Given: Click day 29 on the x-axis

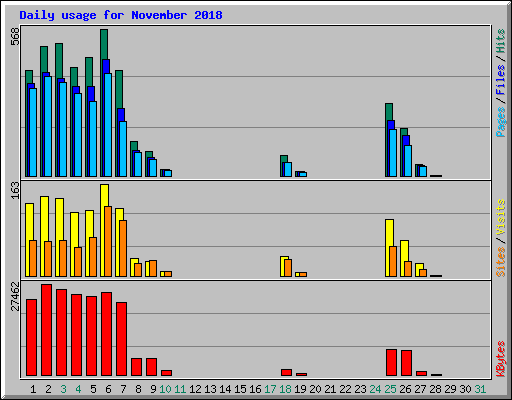Looking at the screenshot, I should 450,389.
